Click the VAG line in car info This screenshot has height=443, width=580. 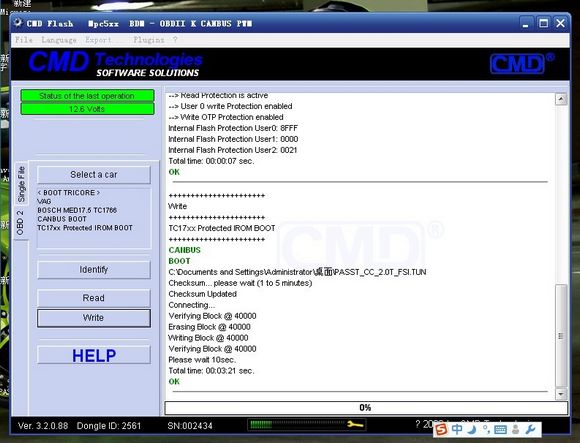point(44,202)
